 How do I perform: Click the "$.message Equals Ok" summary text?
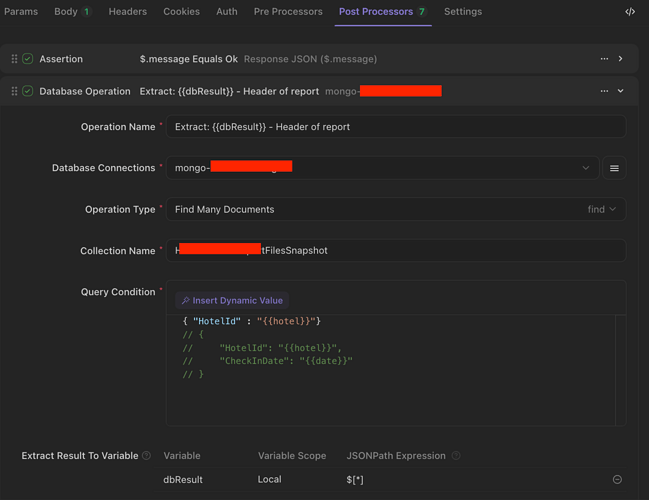(189, 59)
